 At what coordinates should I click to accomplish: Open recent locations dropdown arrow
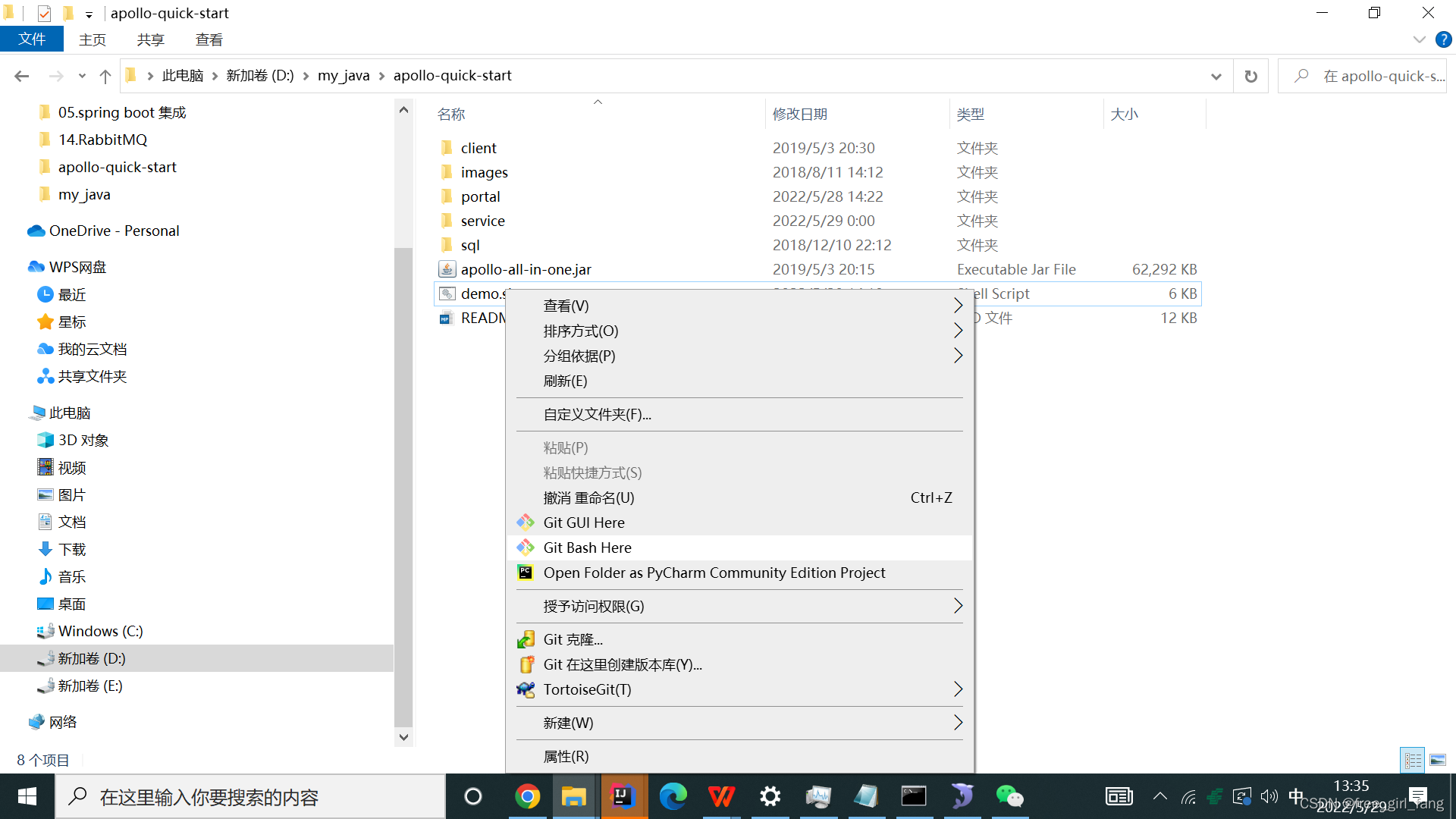(x=82, y=76)
